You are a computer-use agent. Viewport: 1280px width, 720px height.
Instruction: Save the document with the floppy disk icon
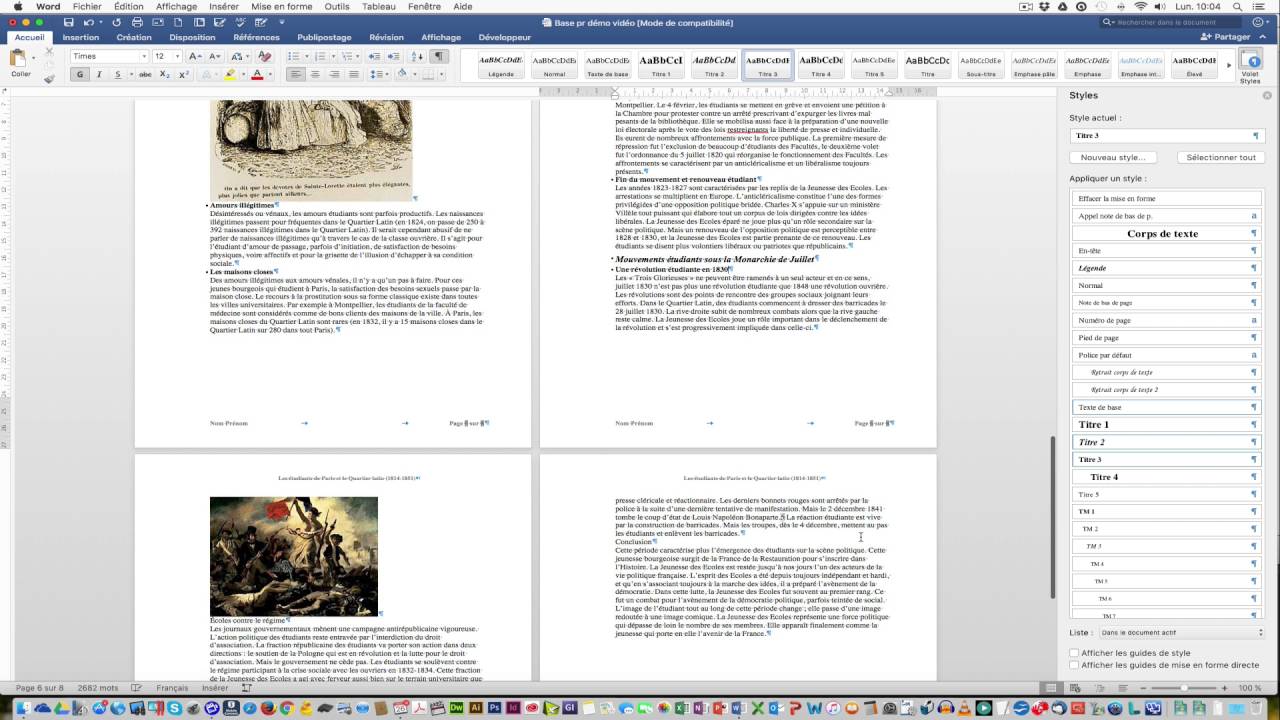click(x=68, y=22)
